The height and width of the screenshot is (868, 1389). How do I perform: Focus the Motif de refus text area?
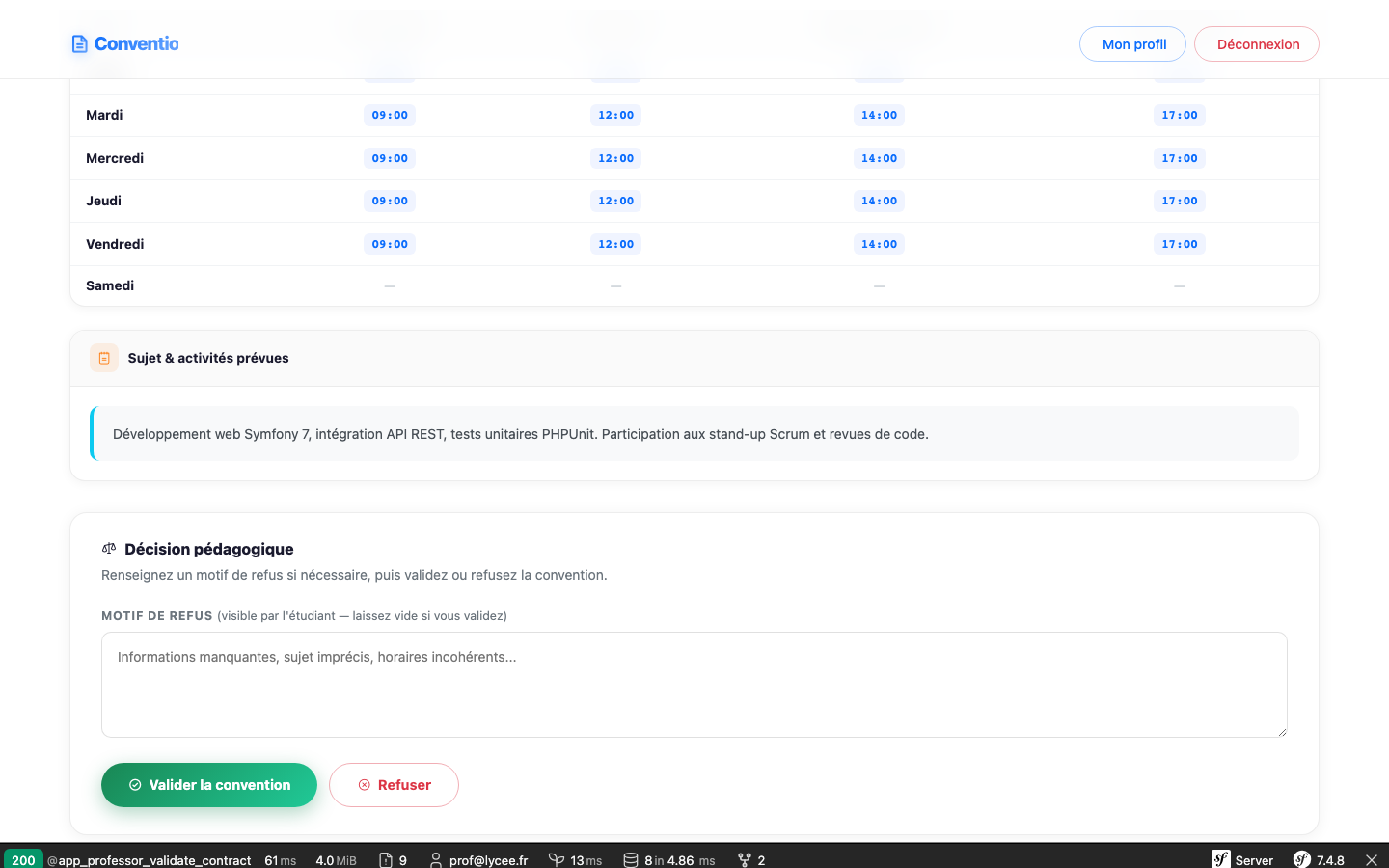(x=694, y=685)
